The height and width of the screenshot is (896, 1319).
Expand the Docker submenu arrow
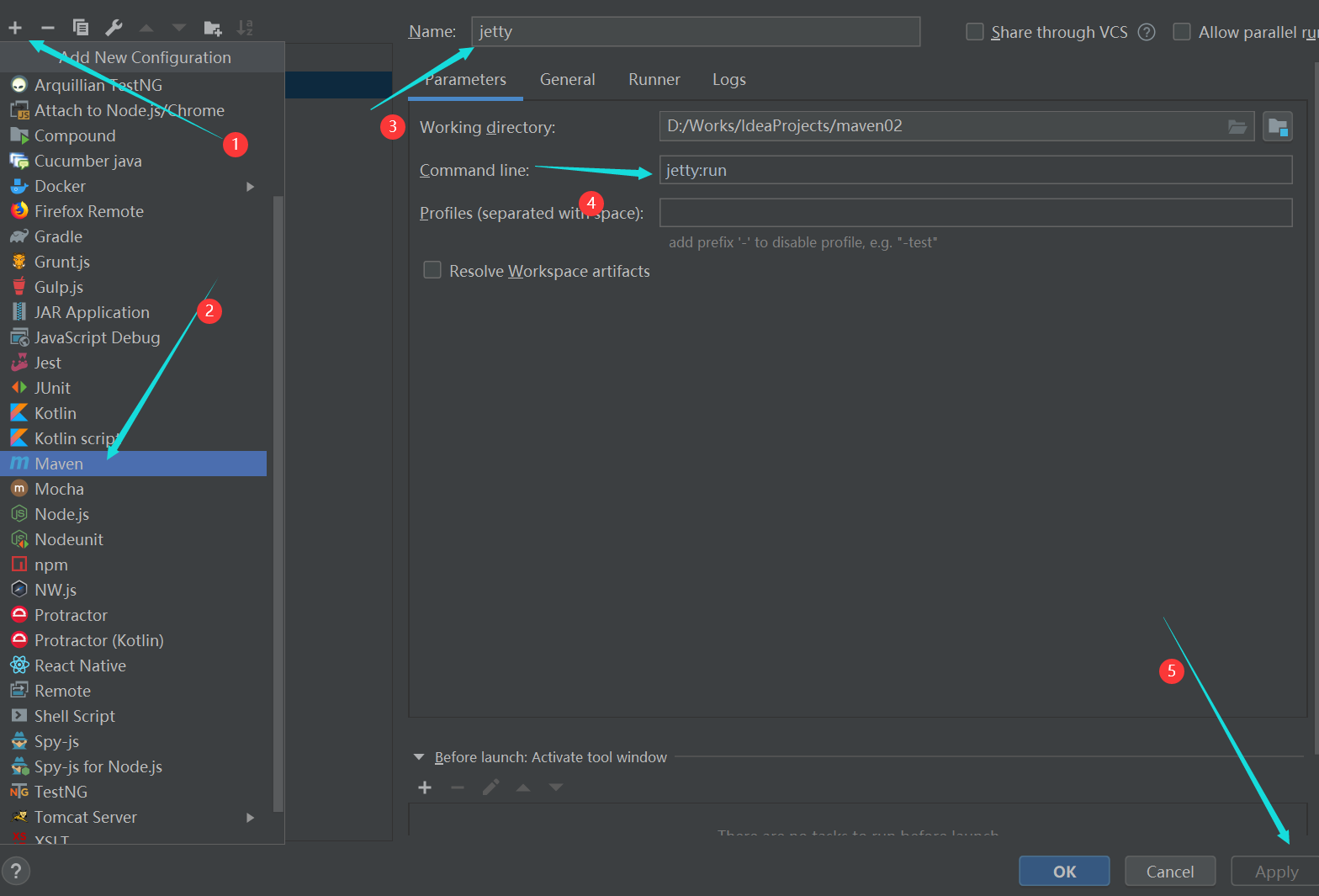250,186
